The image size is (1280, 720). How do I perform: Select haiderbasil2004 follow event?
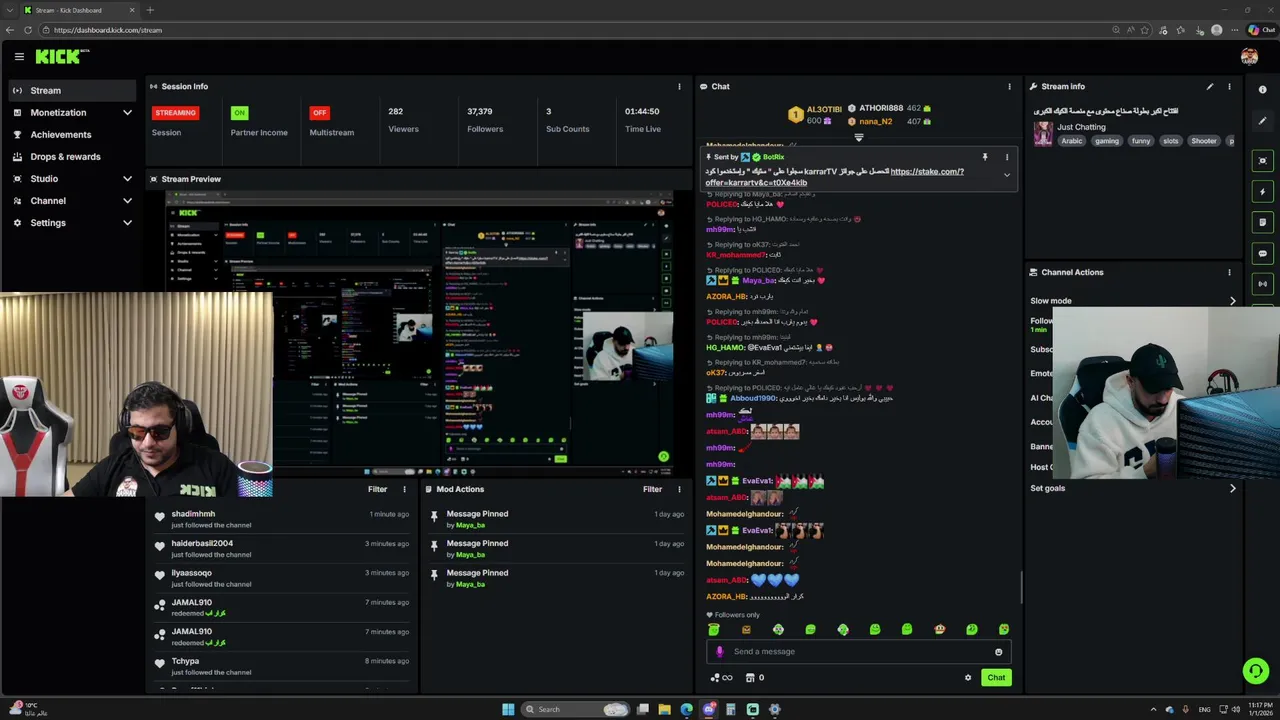[281, 548]
